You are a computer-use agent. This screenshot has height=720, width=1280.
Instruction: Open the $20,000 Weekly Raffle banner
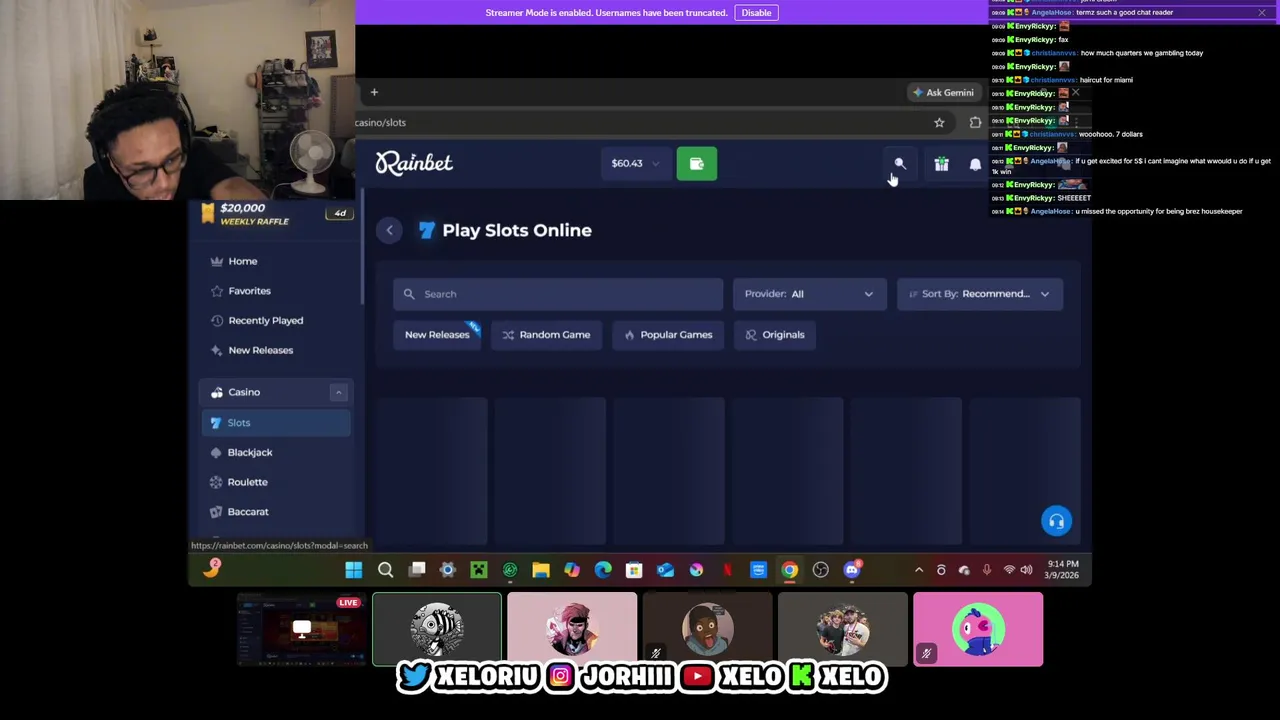click(x=275, y=214)
